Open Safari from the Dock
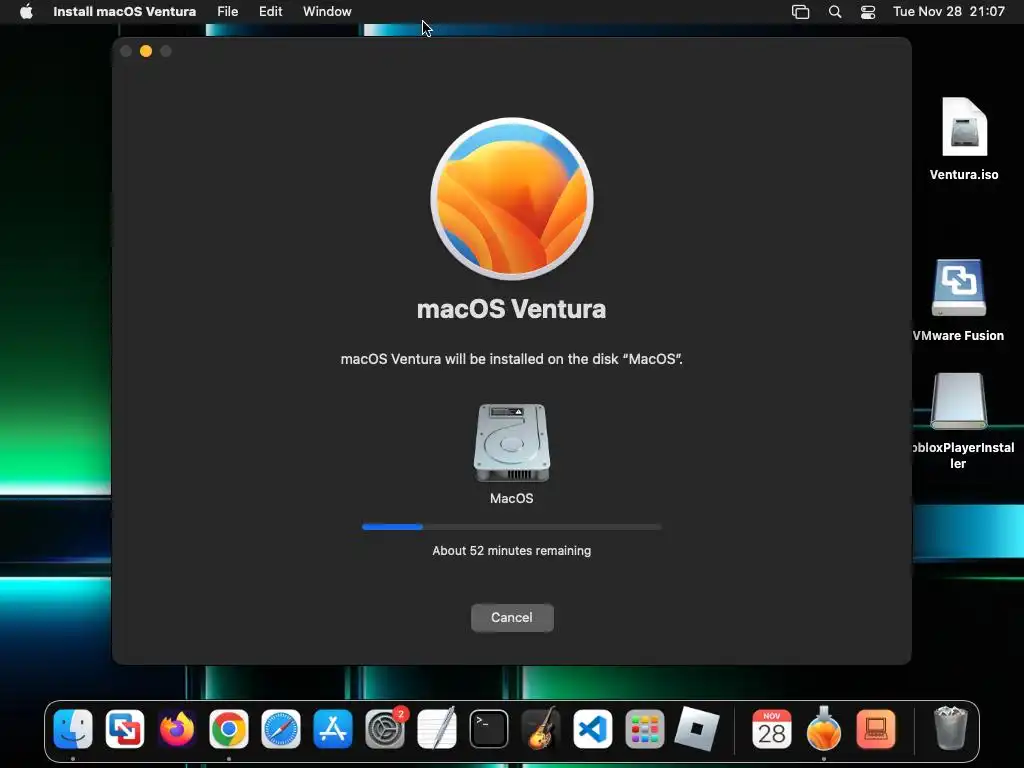This screenshot has height=768, width=1024. pyautogui.click(x=281, y=729)
